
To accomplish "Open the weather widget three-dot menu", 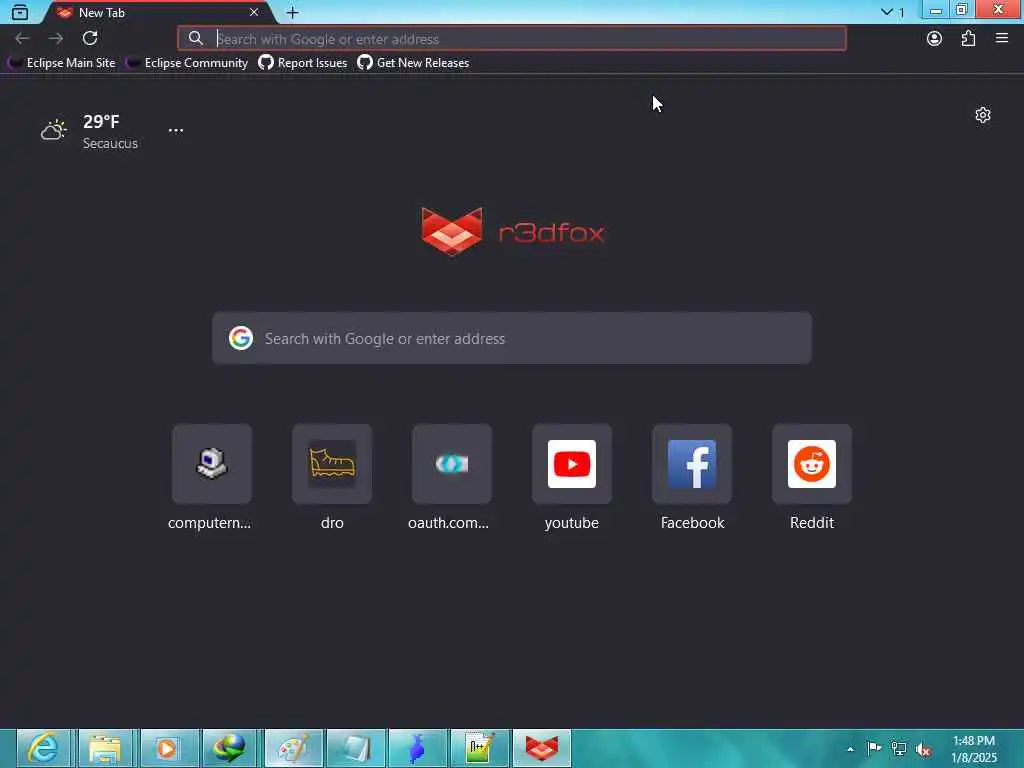I will (176, 130).
